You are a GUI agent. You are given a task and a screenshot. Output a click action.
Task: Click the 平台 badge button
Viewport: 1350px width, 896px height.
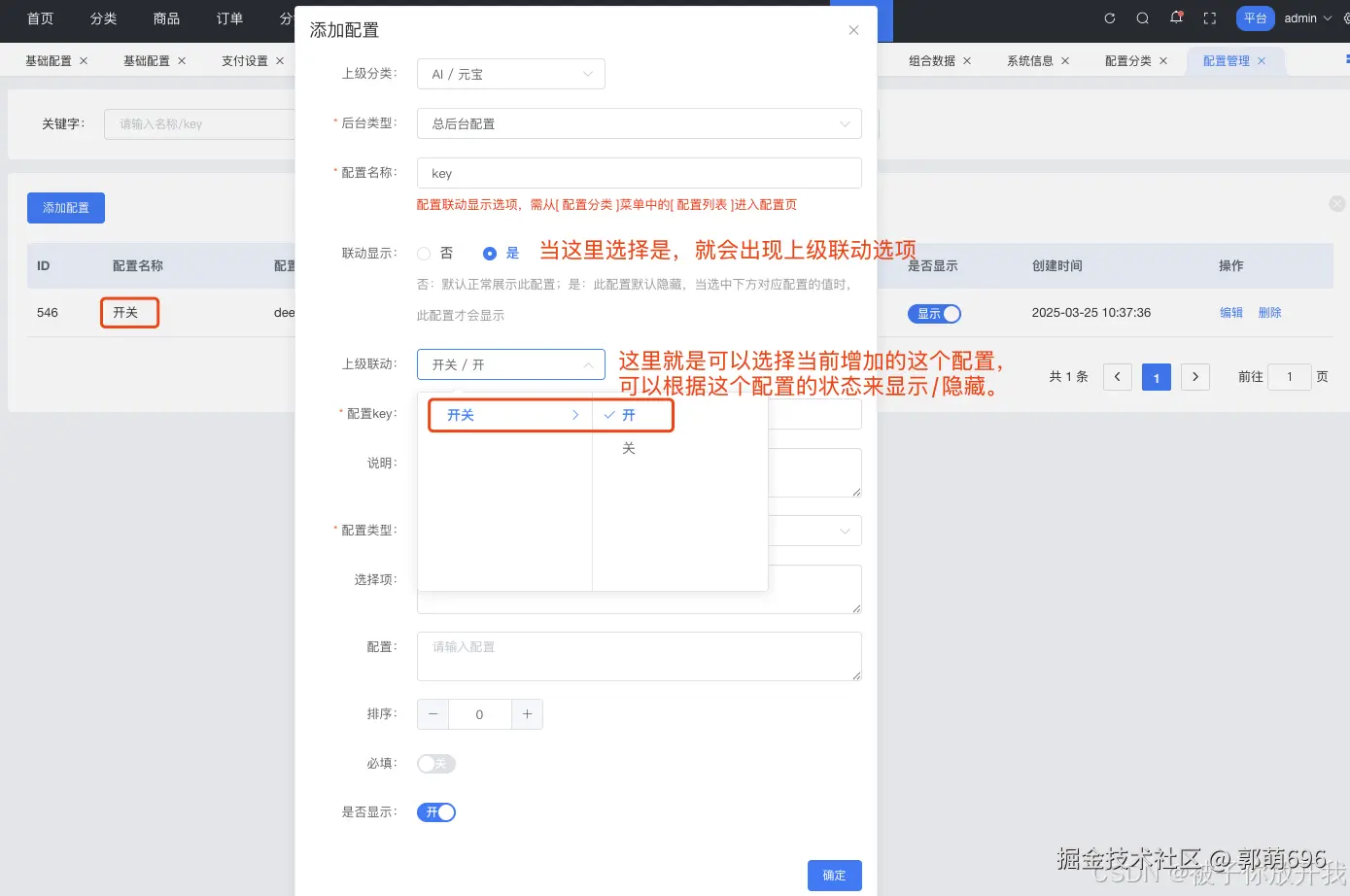1256,18
